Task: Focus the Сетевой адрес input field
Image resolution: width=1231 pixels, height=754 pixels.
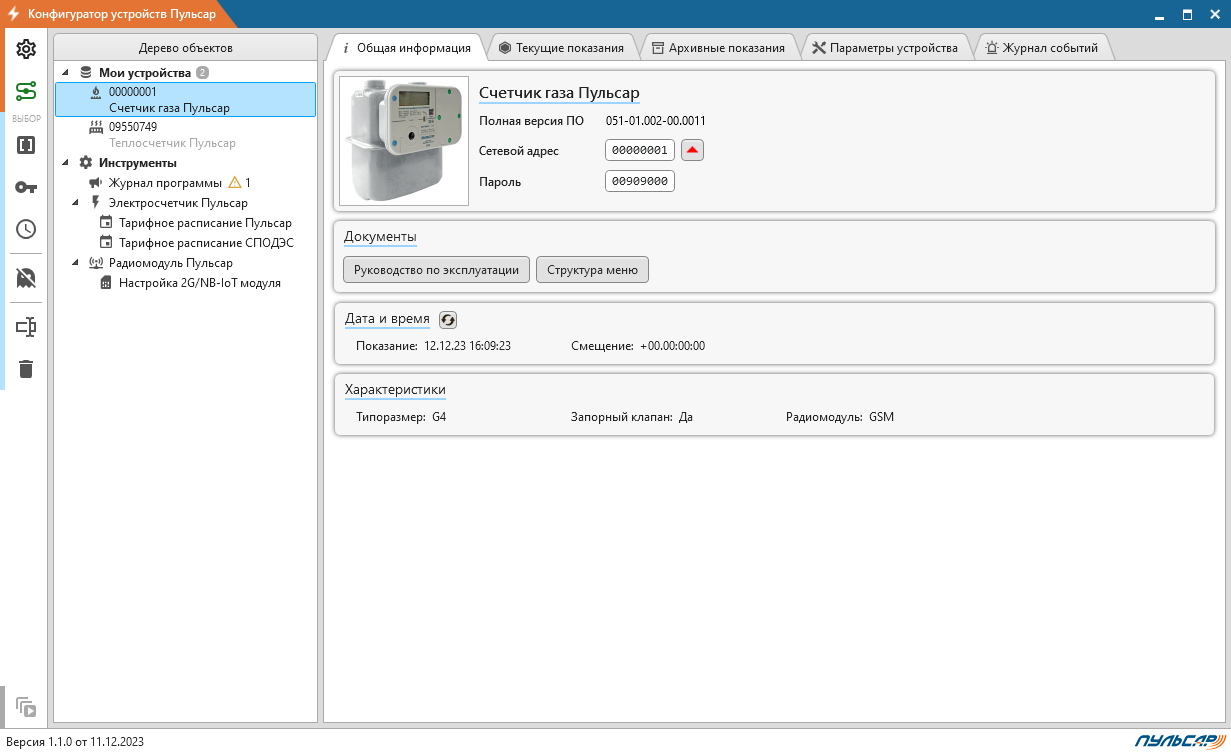Action: 640,150
